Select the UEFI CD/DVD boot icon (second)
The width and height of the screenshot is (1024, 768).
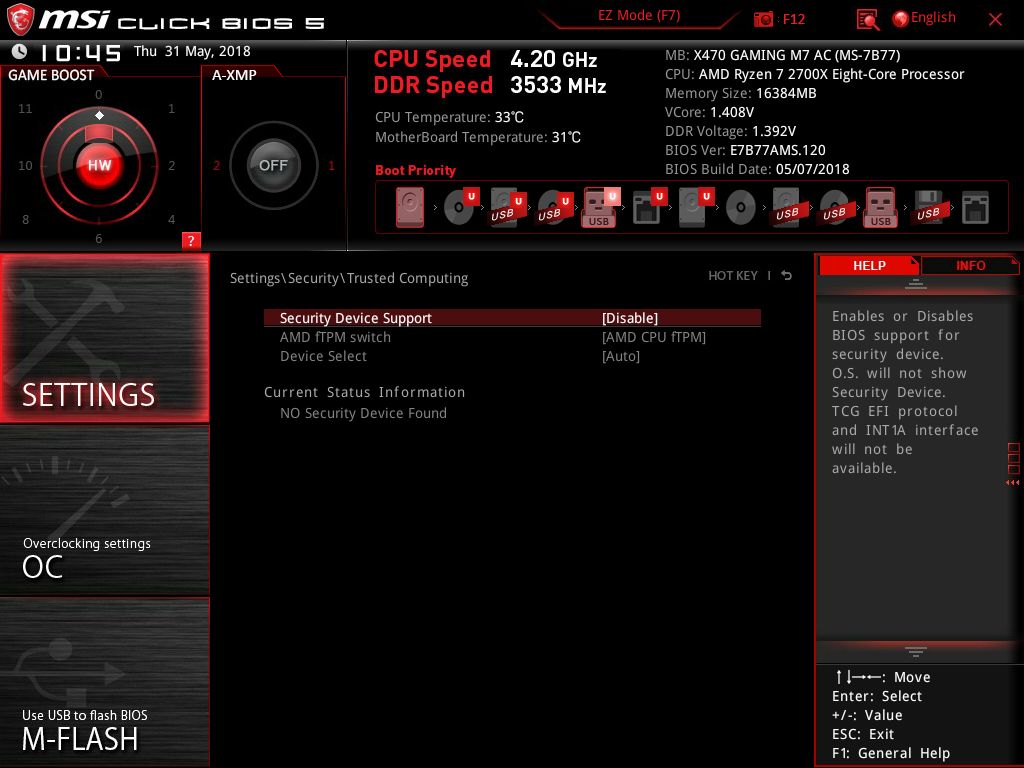tap(460, 207)
